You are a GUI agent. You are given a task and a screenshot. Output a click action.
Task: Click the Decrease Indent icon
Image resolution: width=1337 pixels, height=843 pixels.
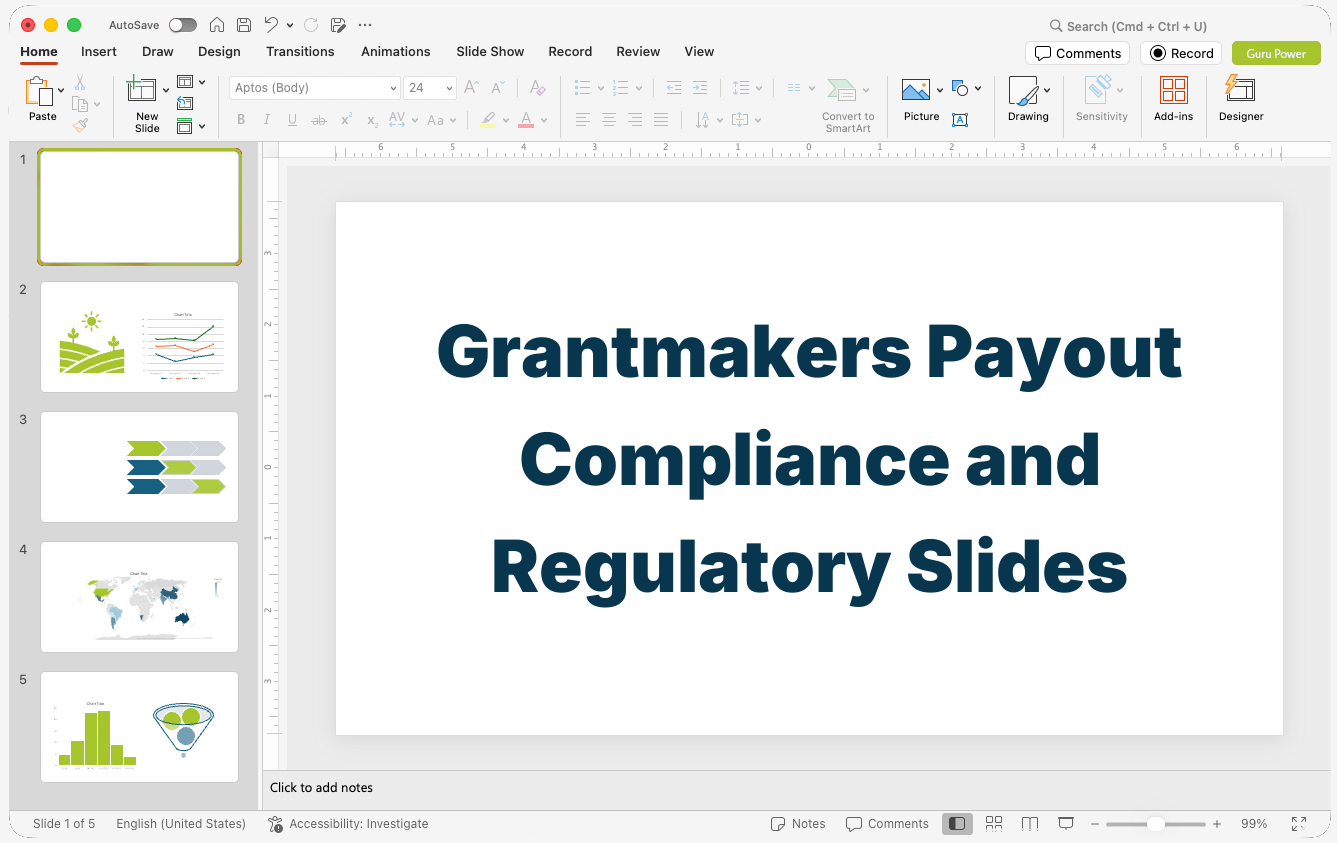tap(674, 88)
